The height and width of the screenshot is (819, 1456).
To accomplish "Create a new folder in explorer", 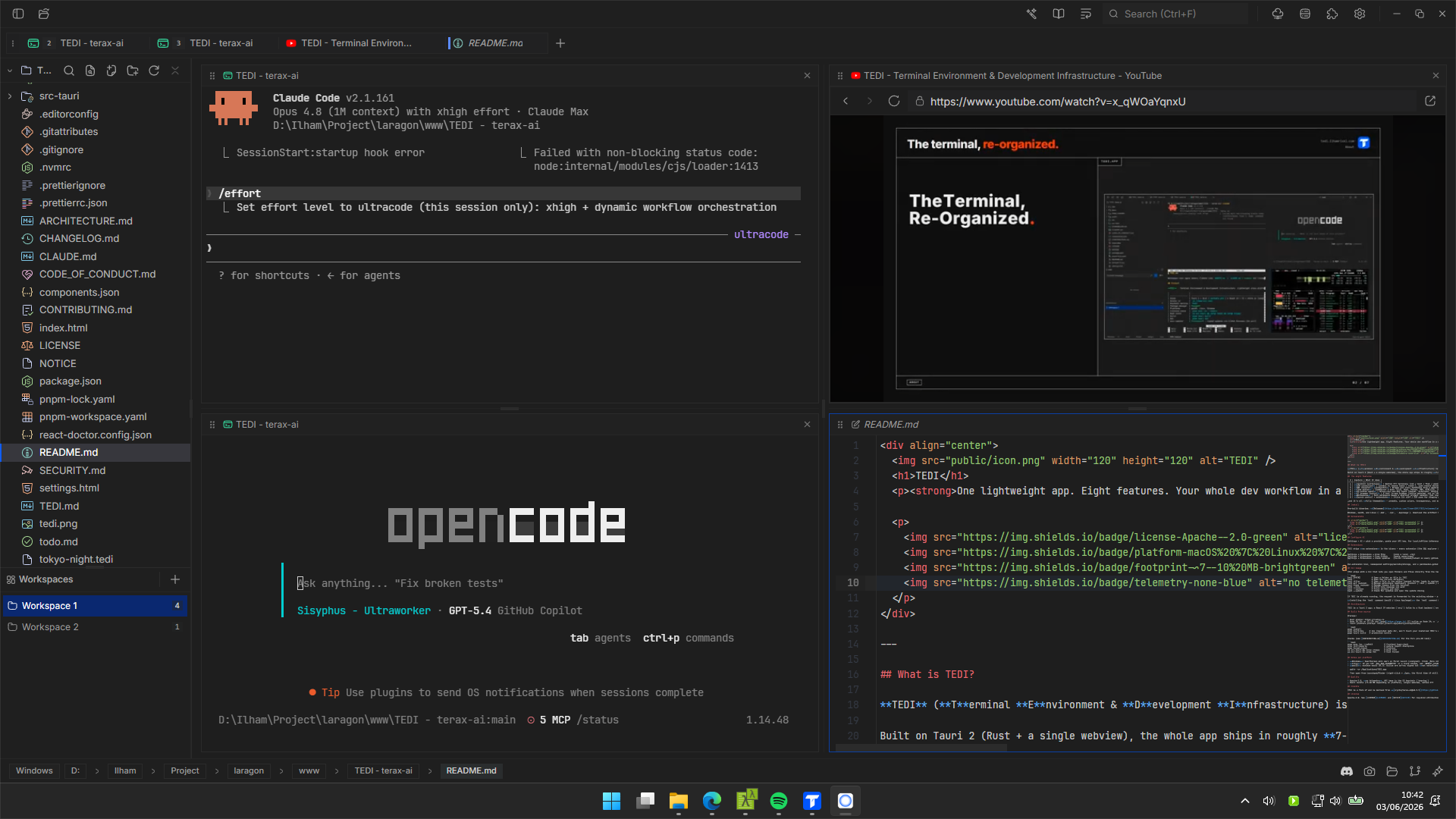I will tap(133, 71).
